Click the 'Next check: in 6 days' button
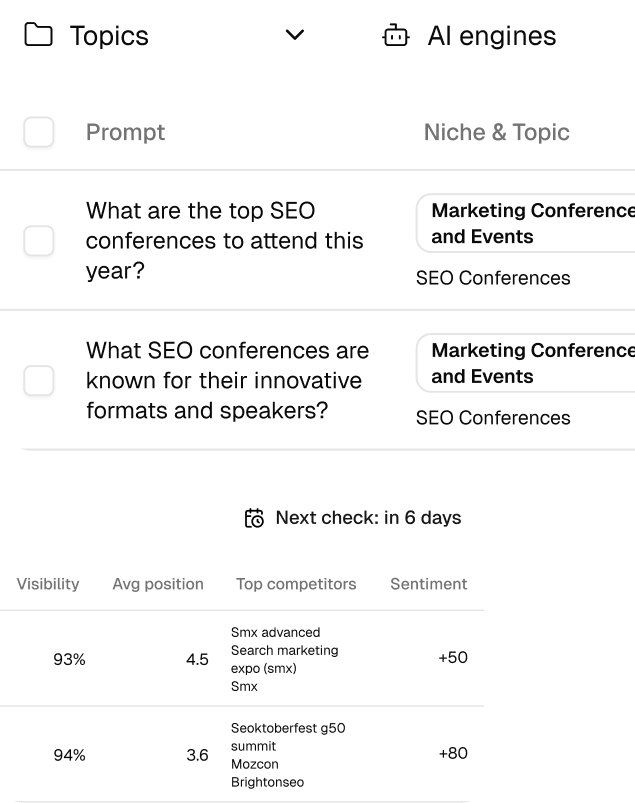 pyautogui.click(x=353, y=518)
